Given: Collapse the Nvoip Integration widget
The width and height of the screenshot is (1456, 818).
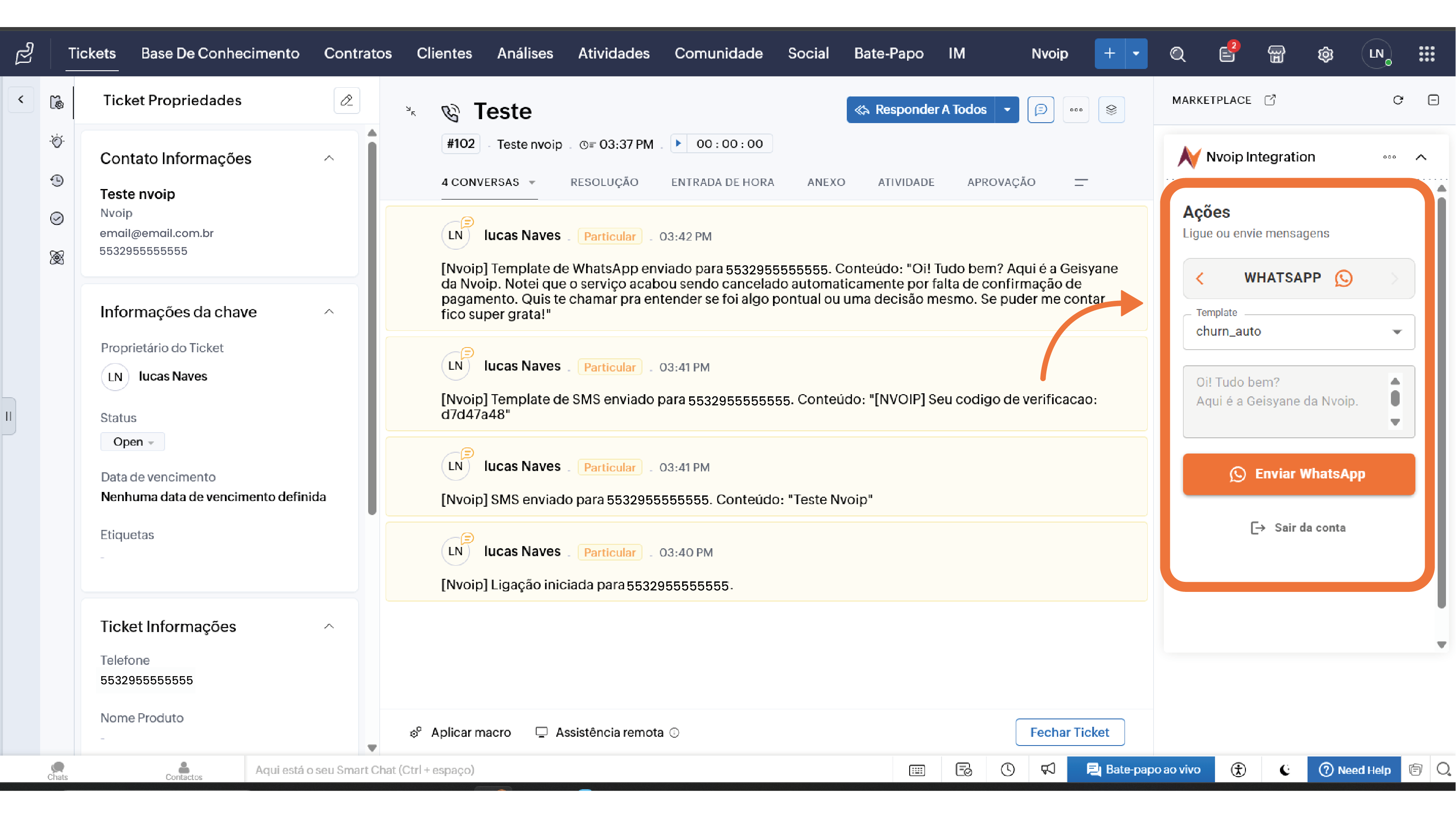Looking at the screenshot, I should tap(1421, 157).
